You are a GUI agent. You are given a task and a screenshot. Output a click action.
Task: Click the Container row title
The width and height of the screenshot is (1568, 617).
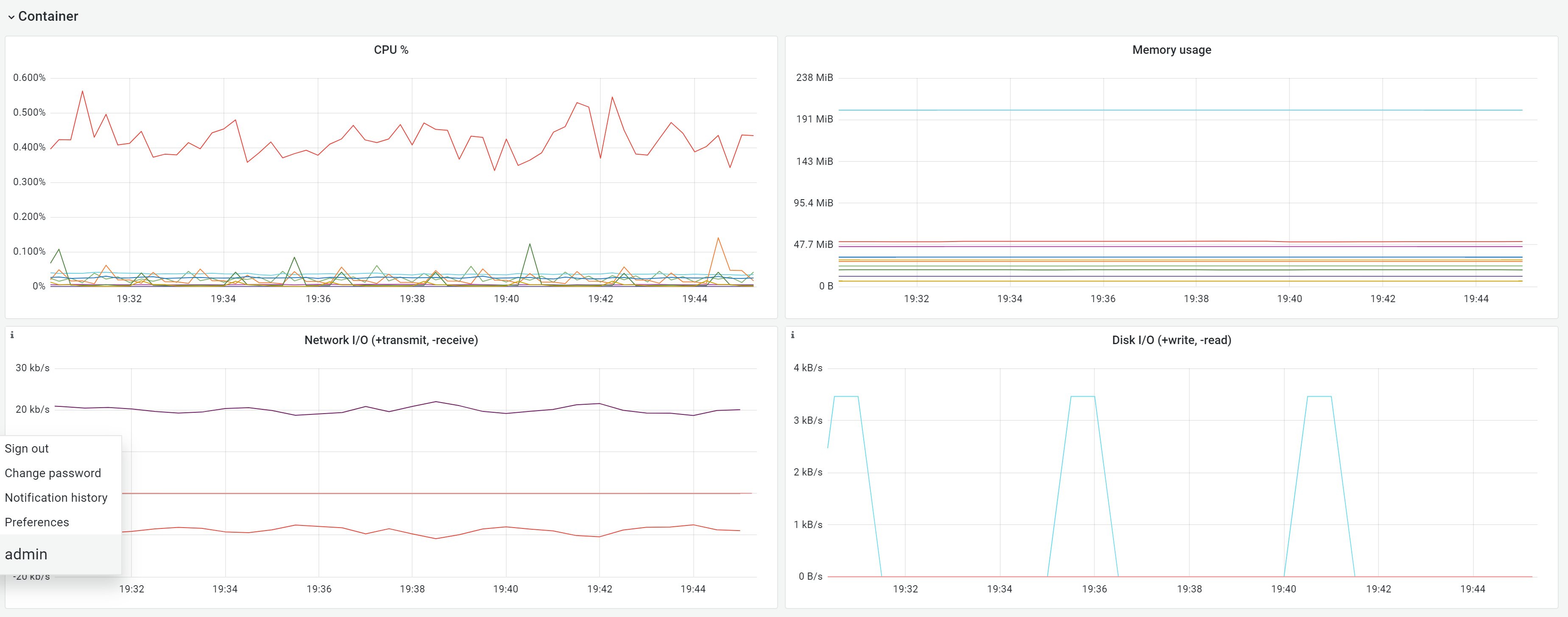(48, 17)
